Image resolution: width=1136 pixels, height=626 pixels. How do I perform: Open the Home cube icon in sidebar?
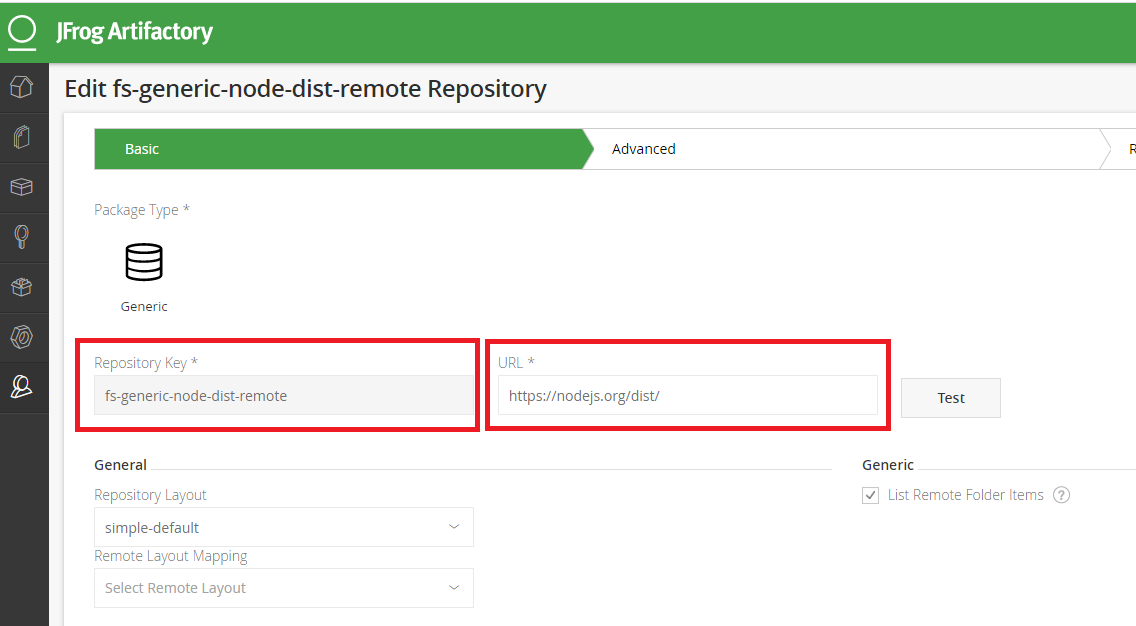(x=22, y=88)
